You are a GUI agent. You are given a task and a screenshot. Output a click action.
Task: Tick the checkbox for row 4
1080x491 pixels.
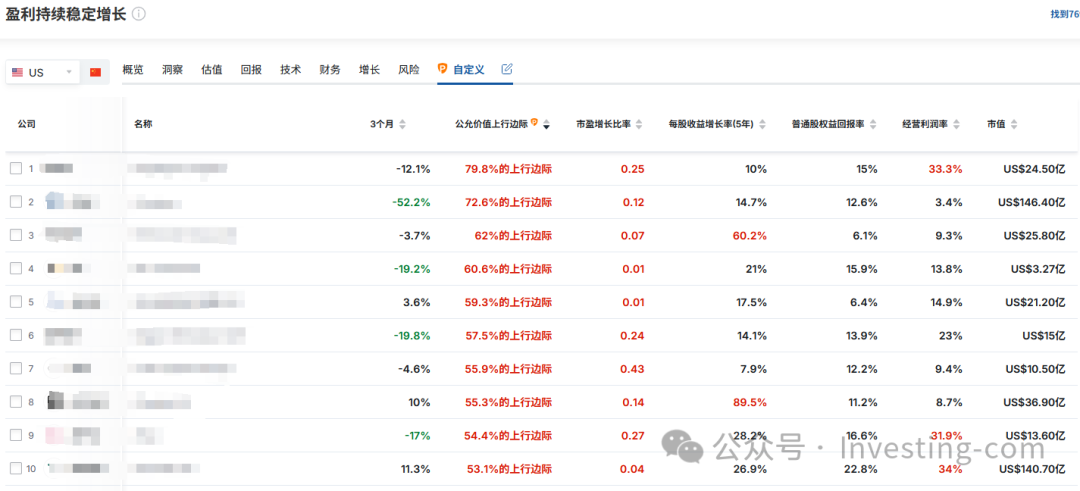click(16, 269)
